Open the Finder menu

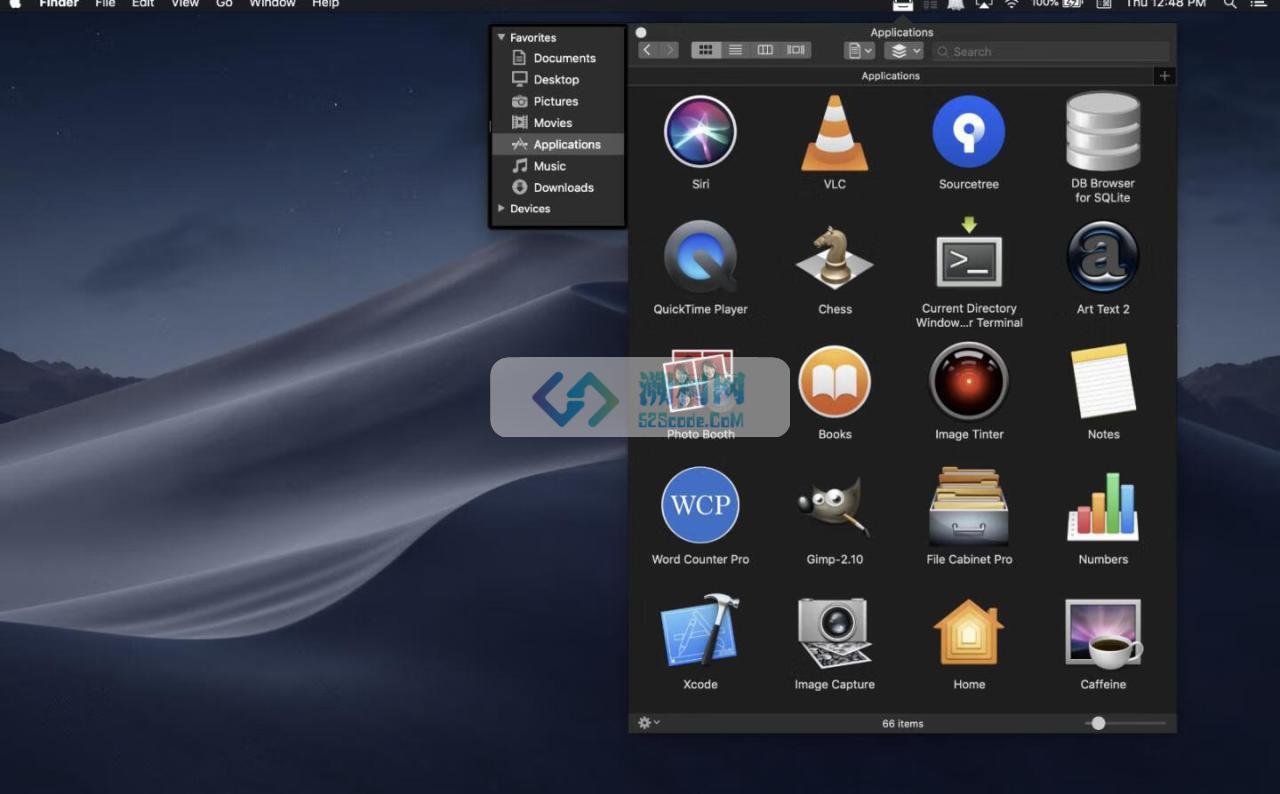coord(59,4)
